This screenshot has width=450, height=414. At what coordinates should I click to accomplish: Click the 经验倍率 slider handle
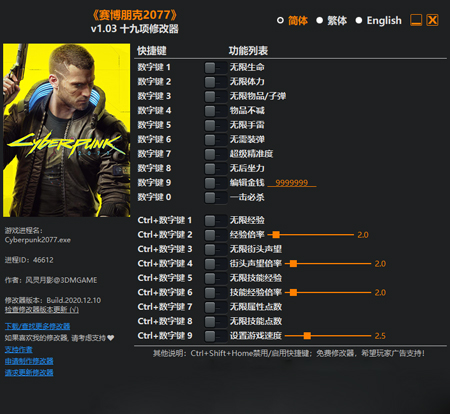(x=276, y=235)
